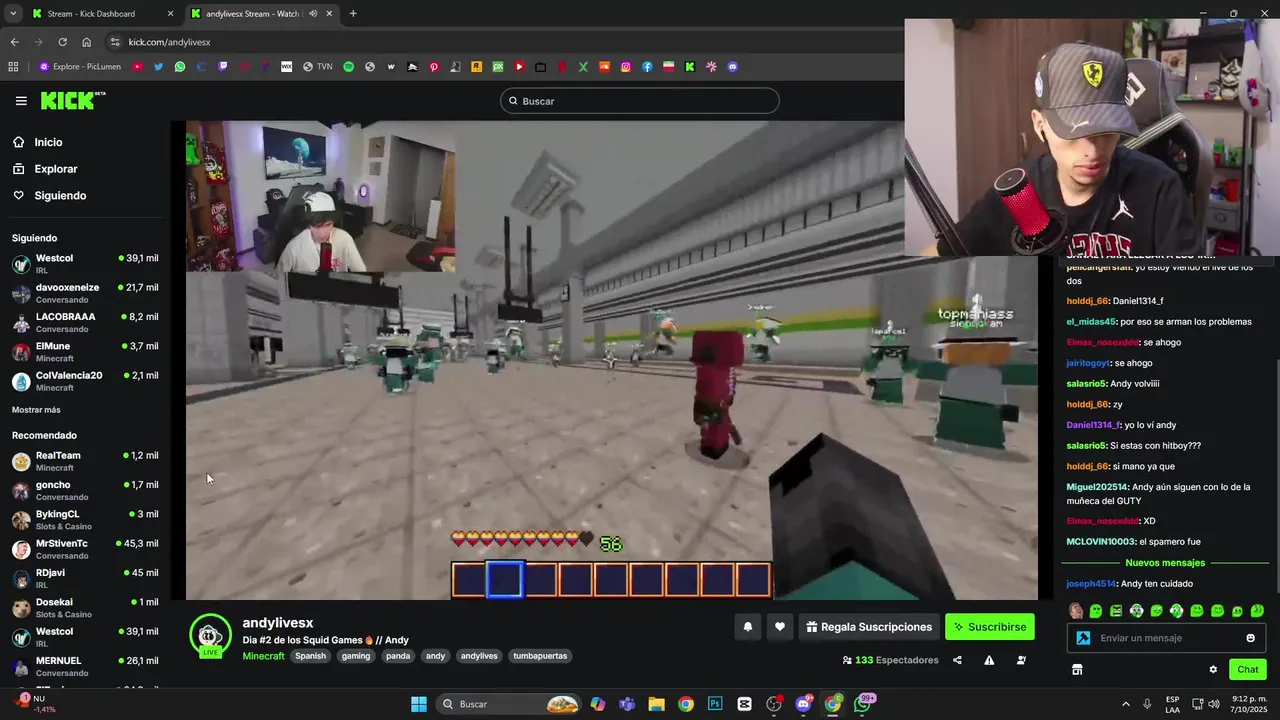The width and height of the screenshot is (1280, 720).
Task: Open File Explorer from the taskbar
Action: click(x=656, y=704)
